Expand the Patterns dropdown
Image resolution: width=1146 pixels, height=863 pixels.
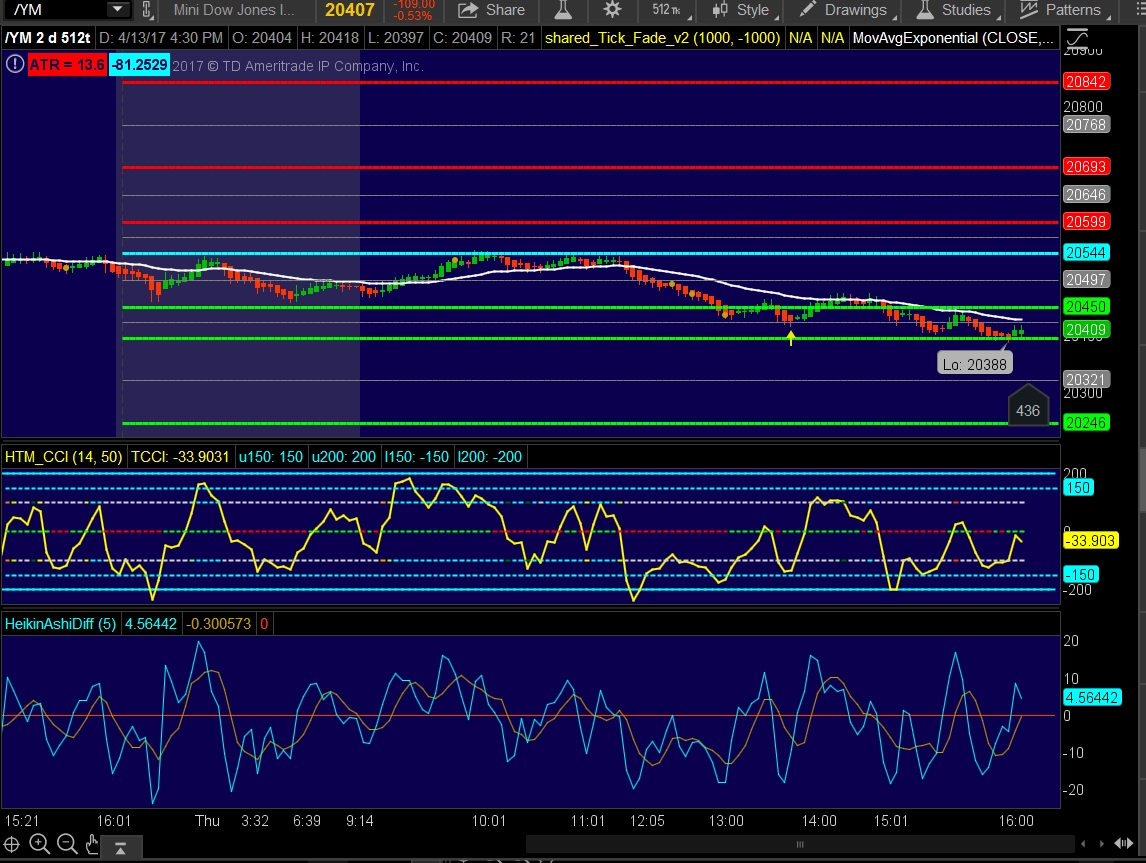click(x=1060, y=10)
